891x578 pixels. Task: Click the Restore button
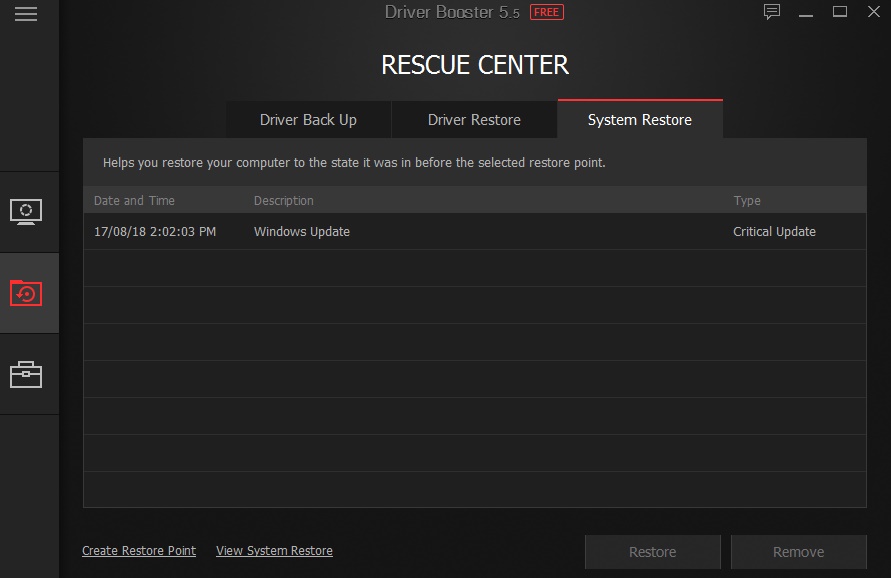[652, 552]
